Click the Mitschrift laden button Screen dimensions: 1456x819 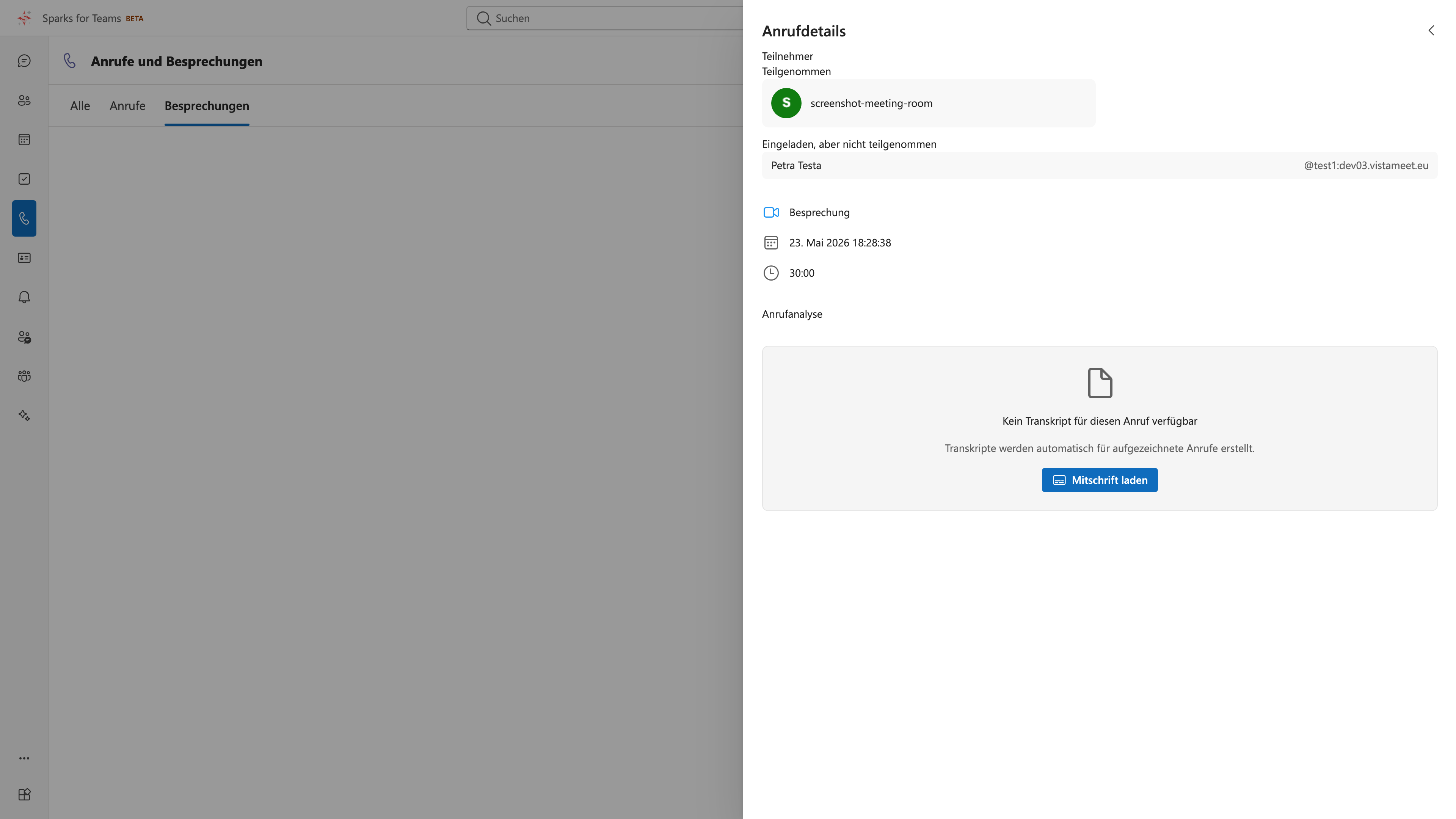tap(1099, 480)
